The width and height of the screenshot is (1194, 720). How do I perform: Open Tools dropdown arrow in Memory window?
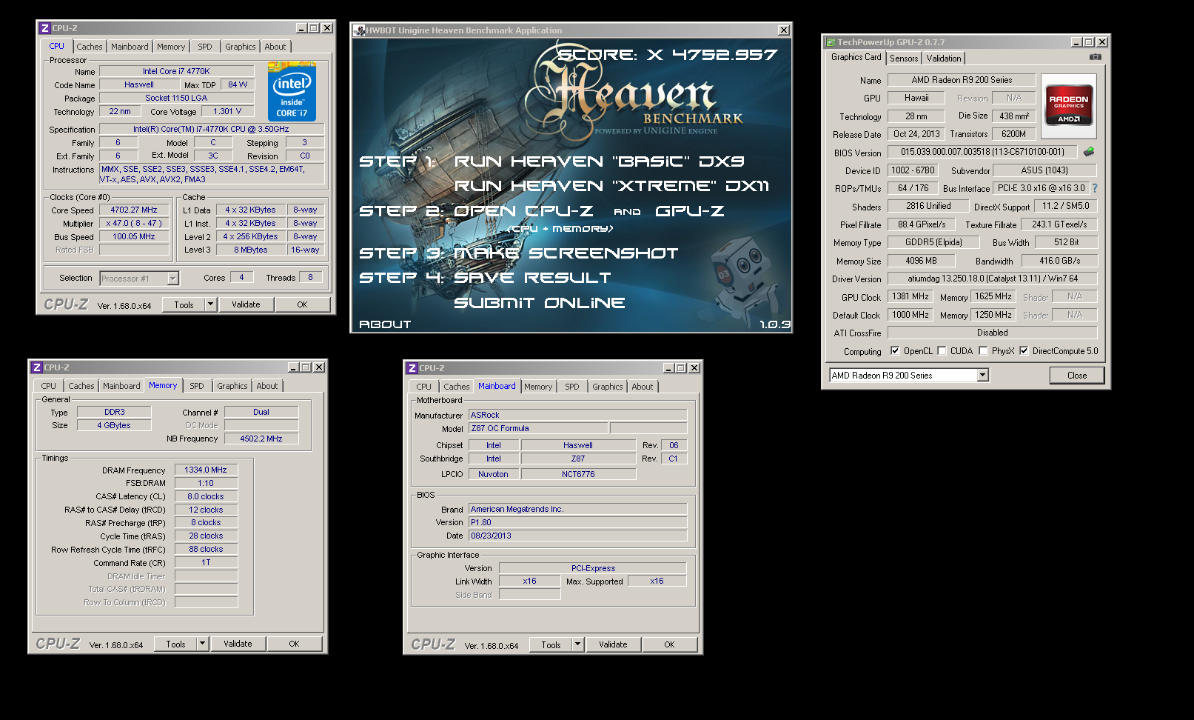tap(203, 644)
